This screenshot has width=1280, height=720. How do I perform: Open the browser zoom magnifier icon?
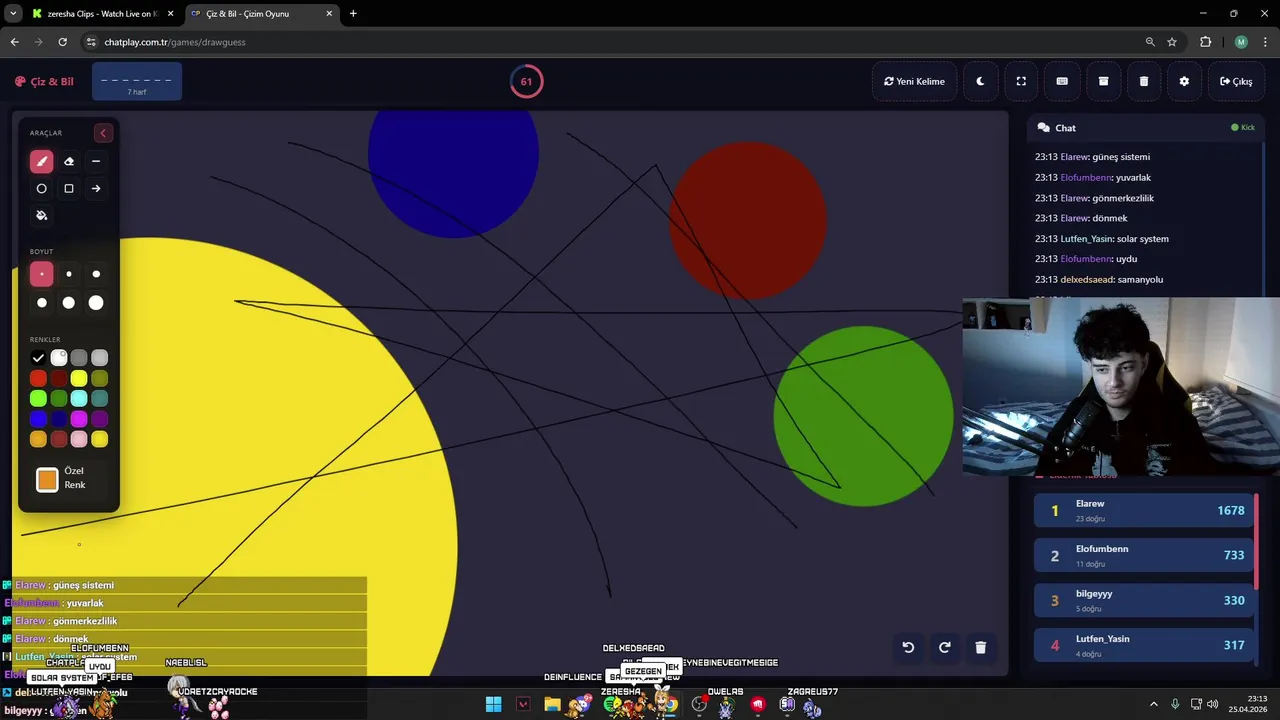point(1150,42)
